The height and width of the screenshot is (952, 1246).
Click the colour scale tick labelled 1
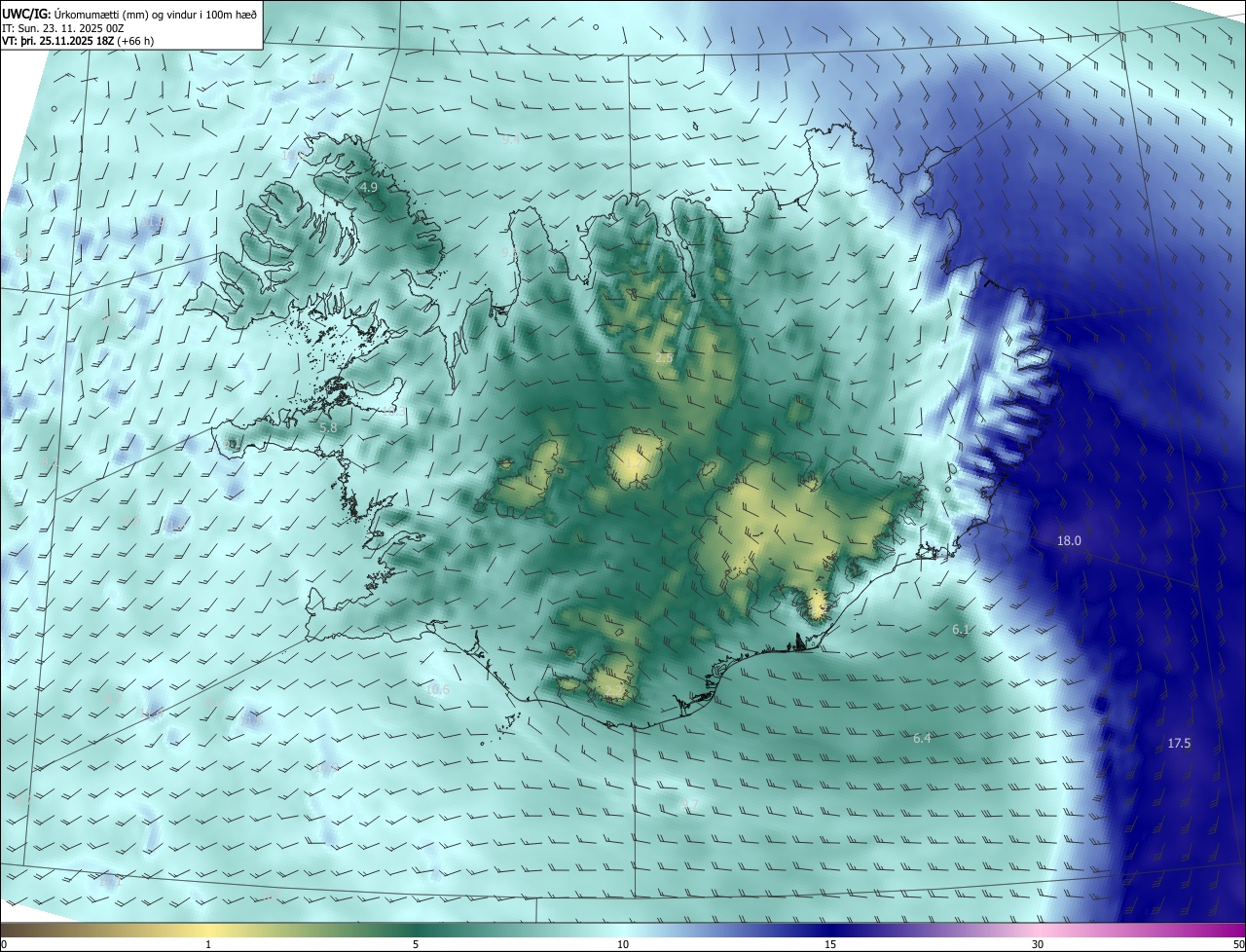(208, 944)
